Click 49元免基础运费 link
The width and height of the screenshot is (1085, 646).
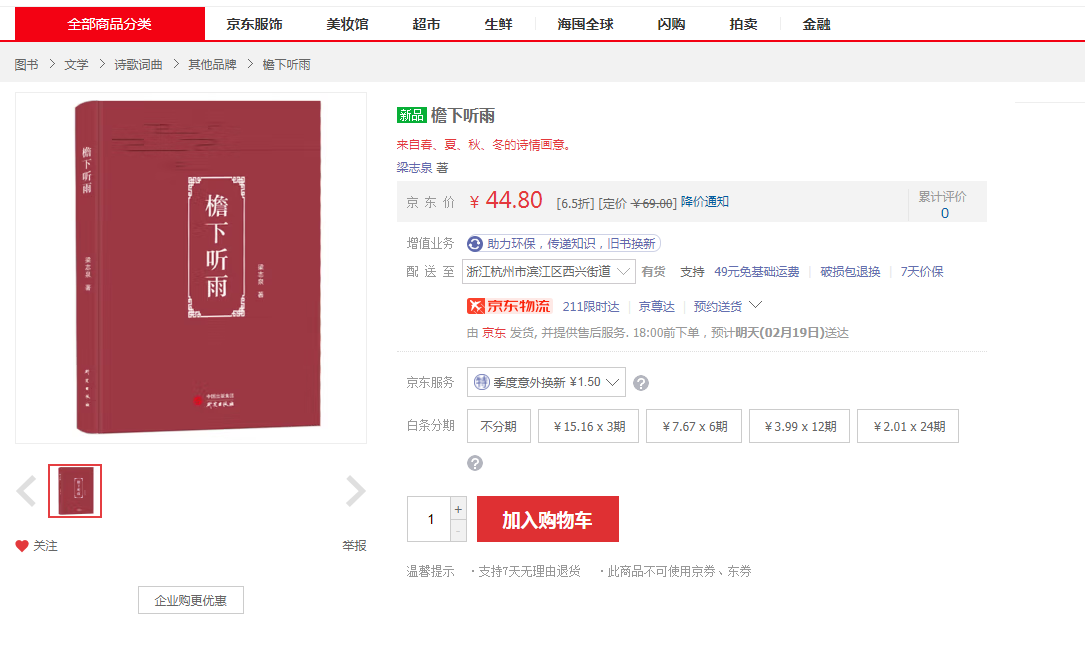(757, 272)
